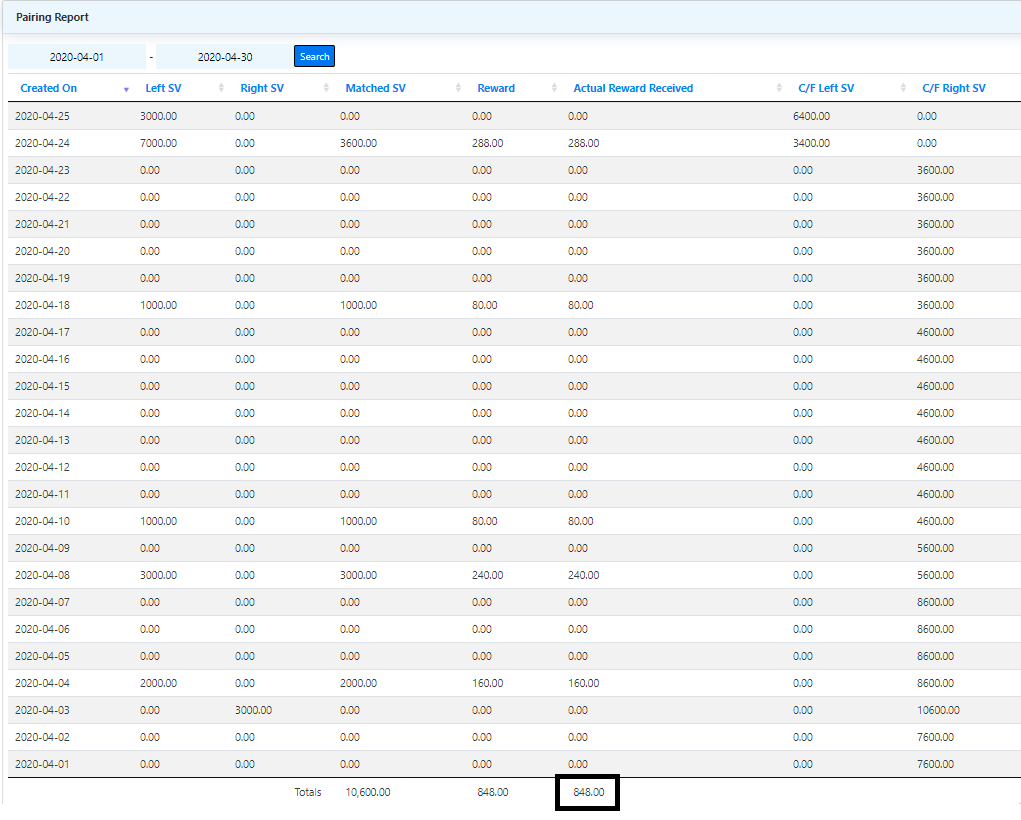Image resolution: width=1021 pixels, height=820 pixels.
Task: Select Reward value 240.00 in 2020-04-08 row
Action: coord(488,575)
